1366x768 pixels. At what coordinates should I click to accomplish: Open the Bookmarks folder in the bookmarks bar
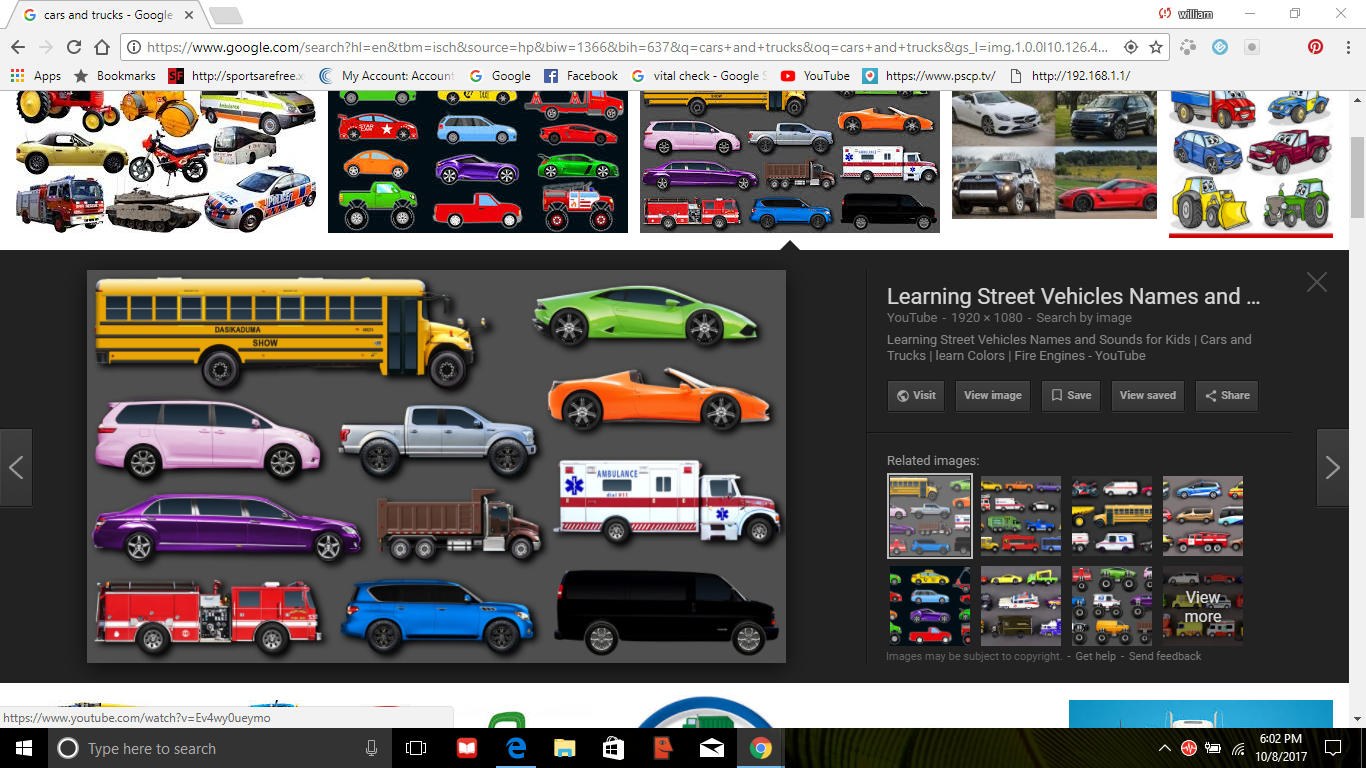pyautogui.click(x=115, y=76)
